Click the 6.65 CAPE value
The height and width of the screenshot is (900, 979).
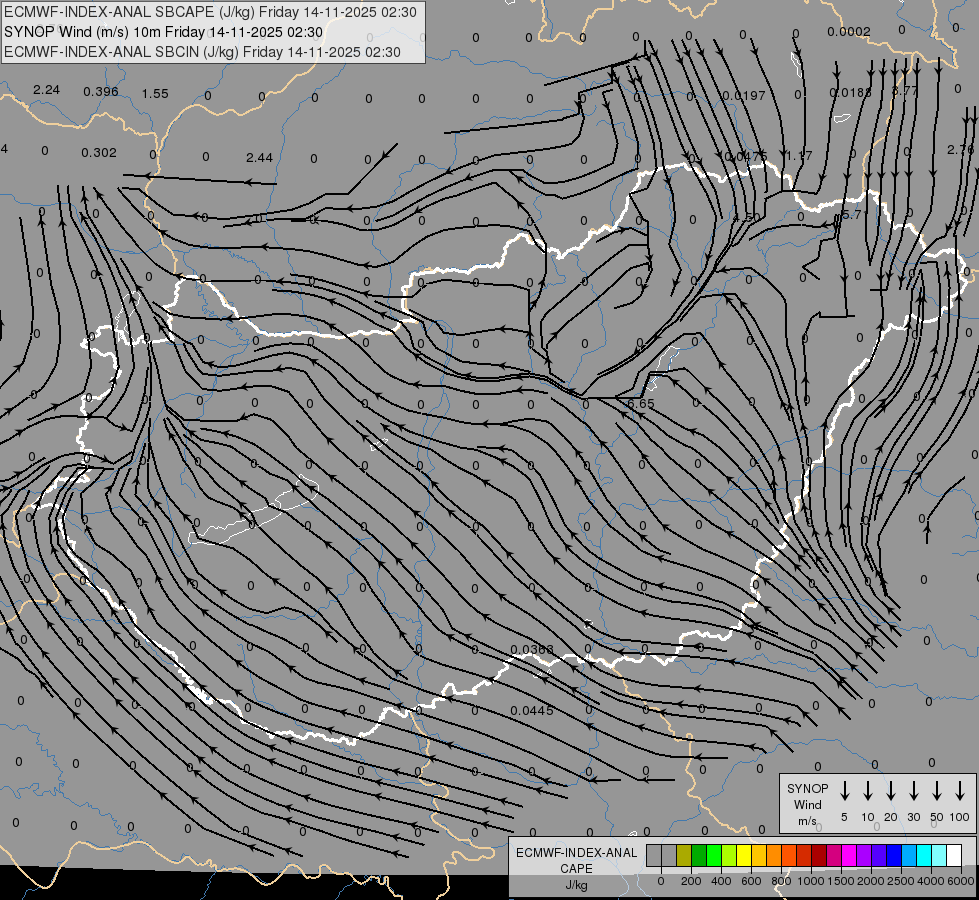tap(641, 403)
